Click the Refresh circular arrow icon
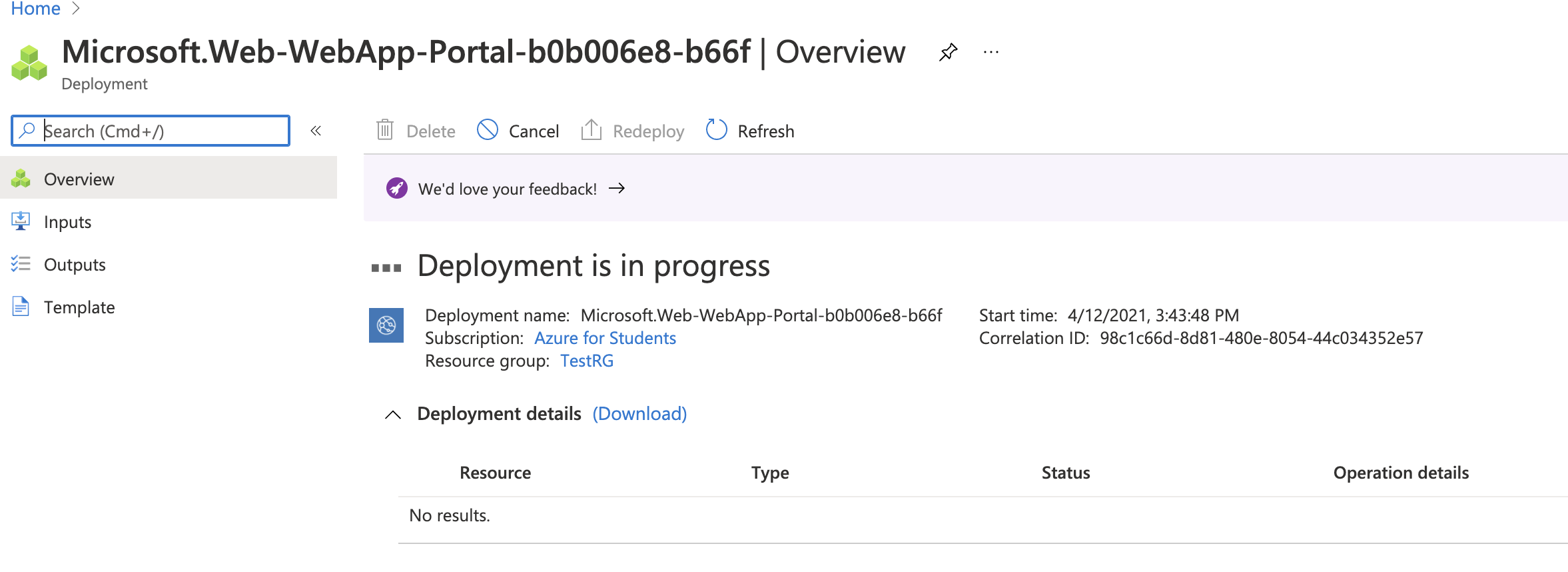This screenshot has width=1568, height=572. (x=716, y=129)
